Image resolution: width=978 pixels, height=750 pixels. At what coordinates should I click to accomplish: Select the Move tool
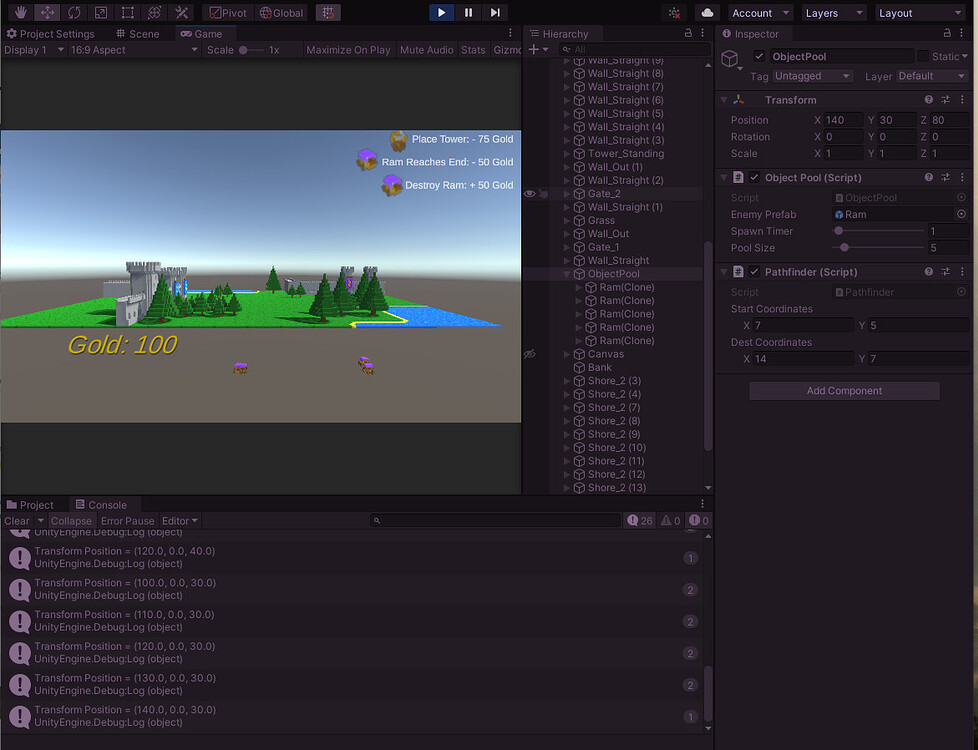[x=46, y=12]
